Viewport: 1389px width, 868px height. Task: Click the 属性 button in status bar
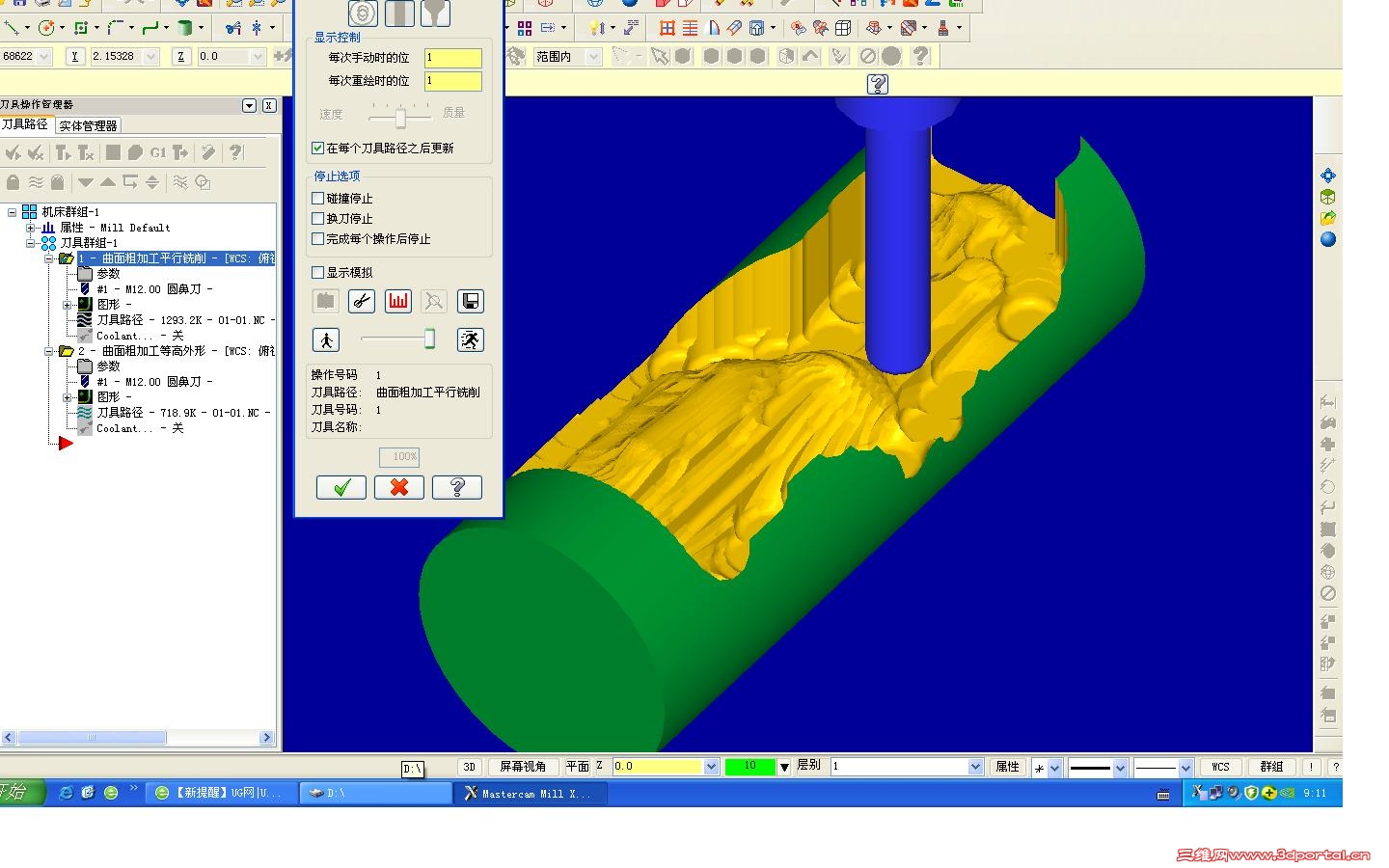tap(1007, 767)
